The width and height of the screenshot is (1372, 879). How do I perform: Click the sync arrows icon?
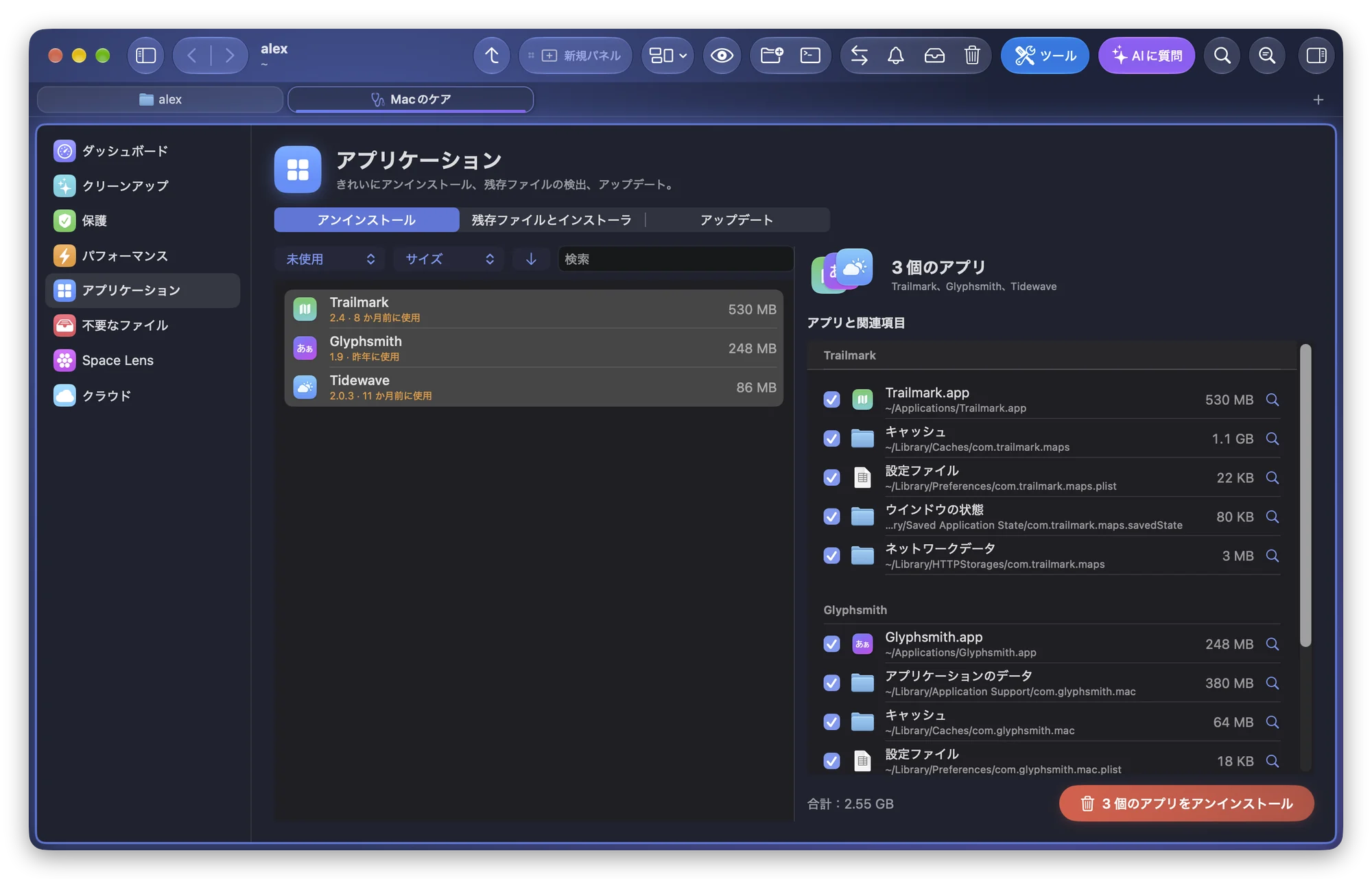(x=860, y=56)
